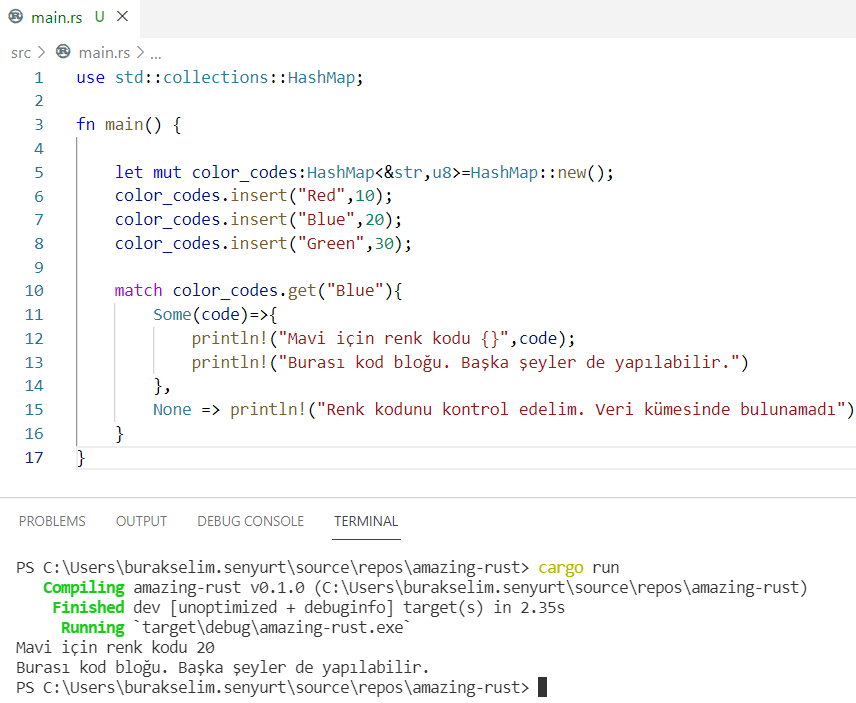Close the main.rs editor tab
856x703 pixels.
[x=122, y=17]
